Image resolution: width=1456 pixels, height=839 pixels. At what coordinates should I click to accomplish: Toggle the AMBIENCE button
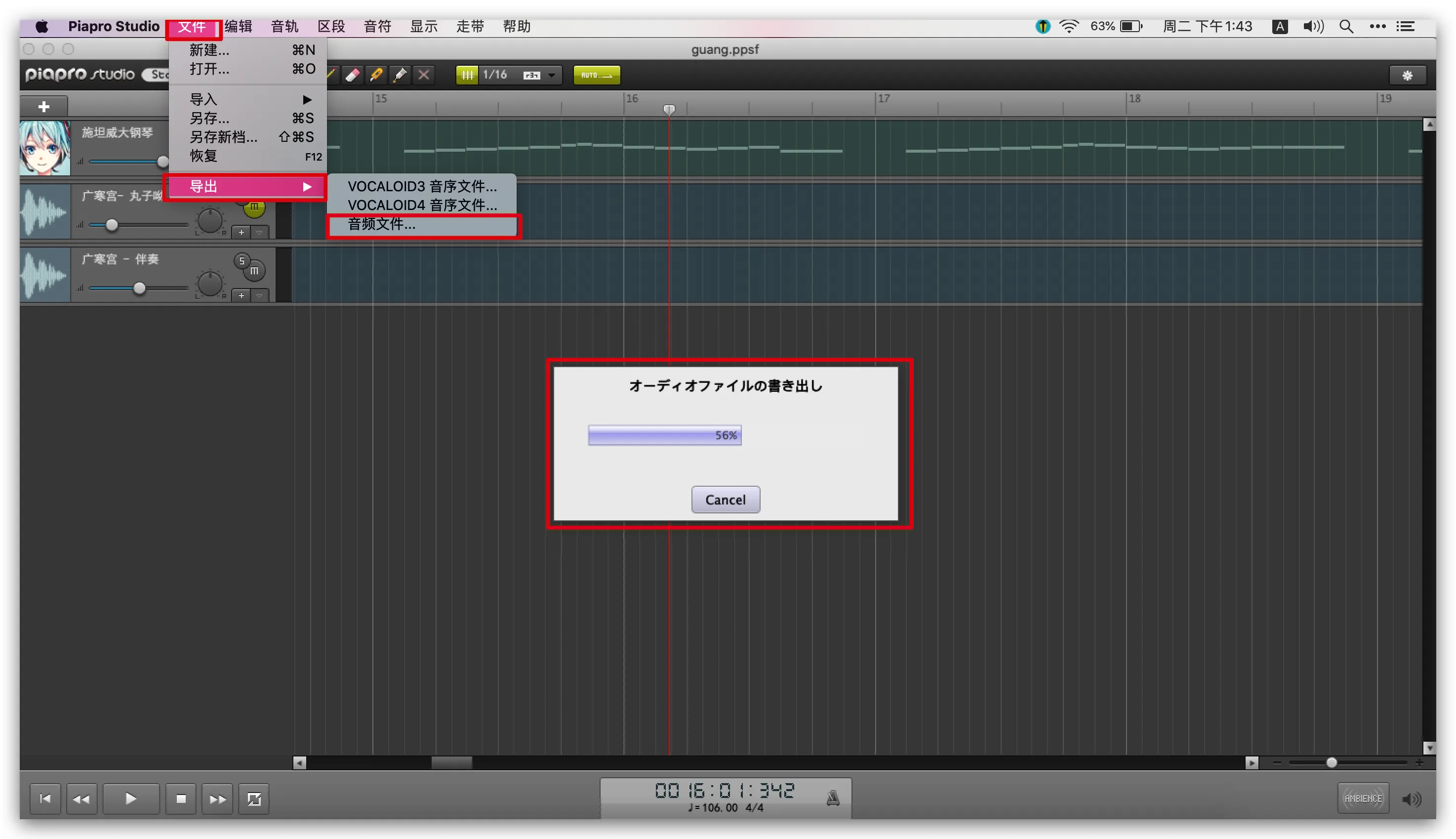(x=1363, y=798)
